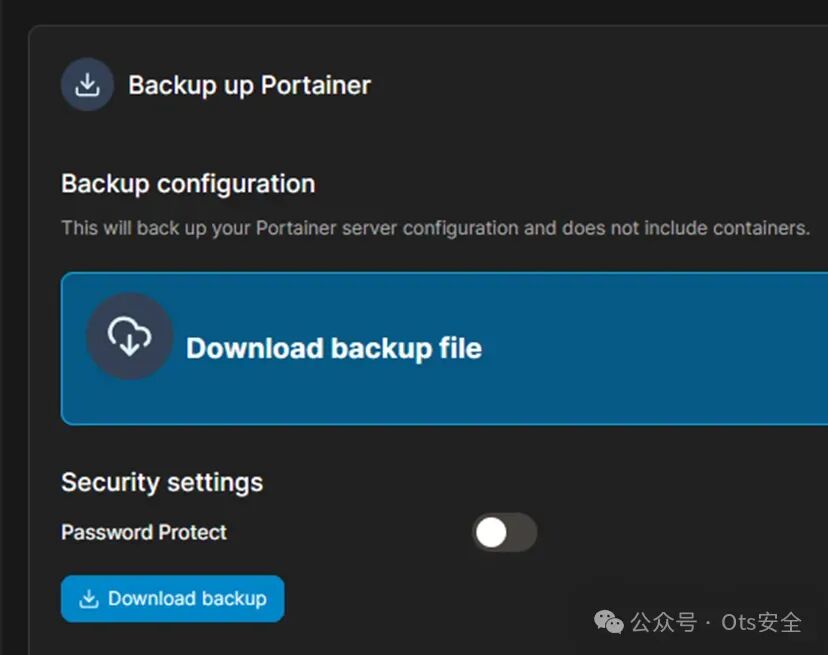Viewport: 828px width, 655px height.
Task: Enable the Password Protect toggle
Action: click(504, 533)
